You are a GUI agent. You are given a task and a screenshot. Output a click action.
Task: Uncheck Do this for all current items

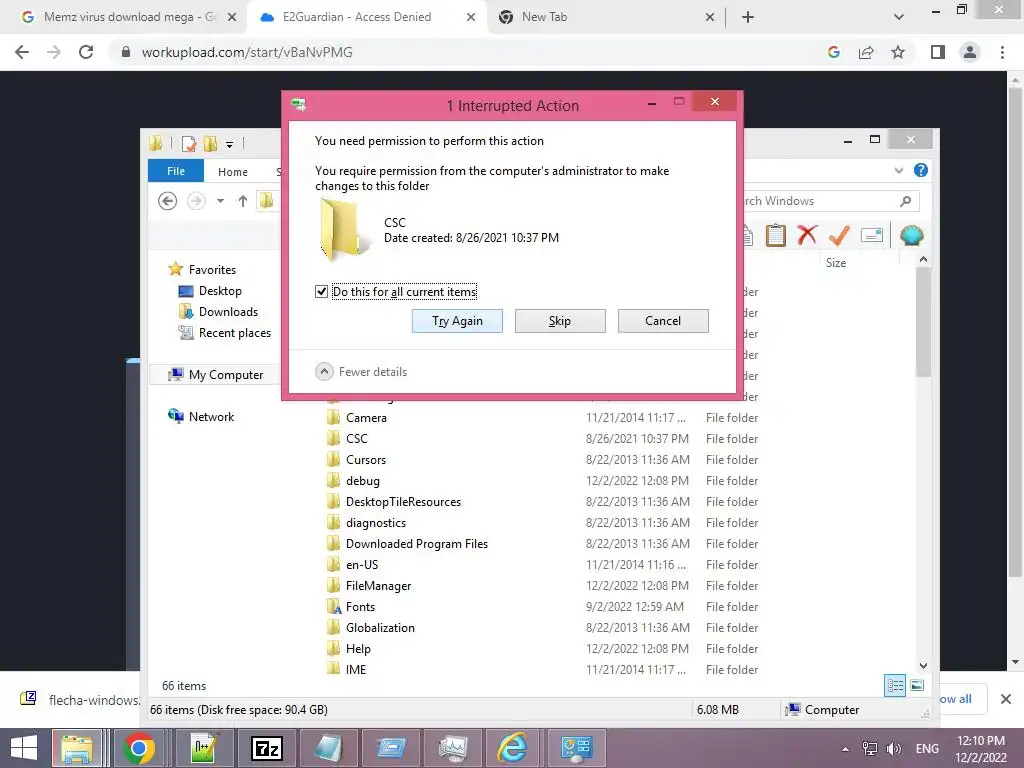(321, 291)
